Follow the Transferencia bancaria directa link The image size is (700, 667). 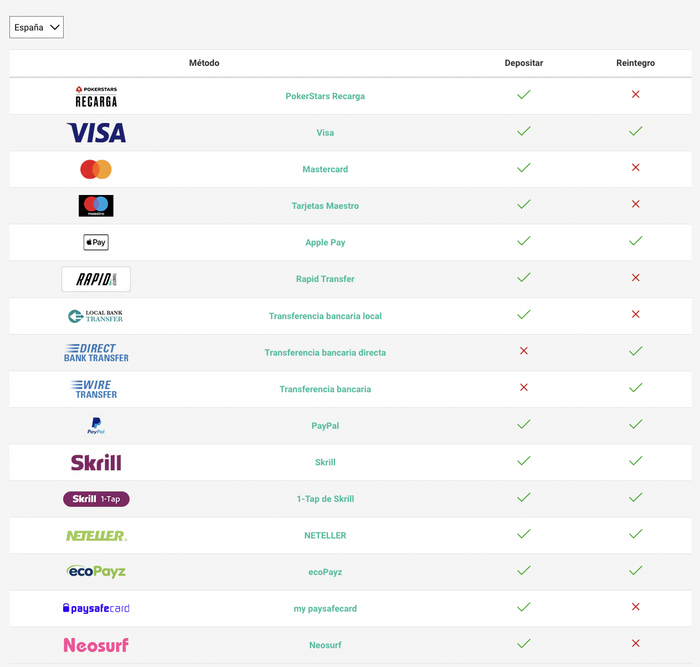point(325,352)
